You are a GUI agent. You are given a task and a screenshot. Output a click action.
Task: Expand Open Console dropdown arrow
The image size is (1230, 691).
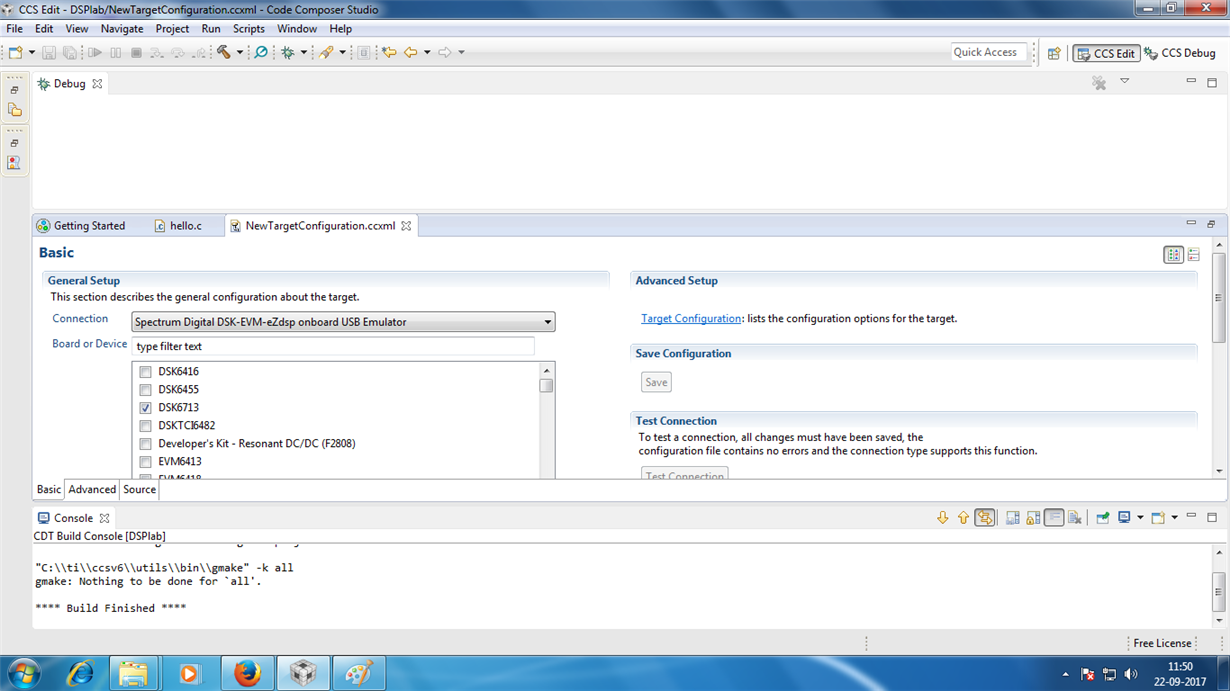click(1174, 518)
